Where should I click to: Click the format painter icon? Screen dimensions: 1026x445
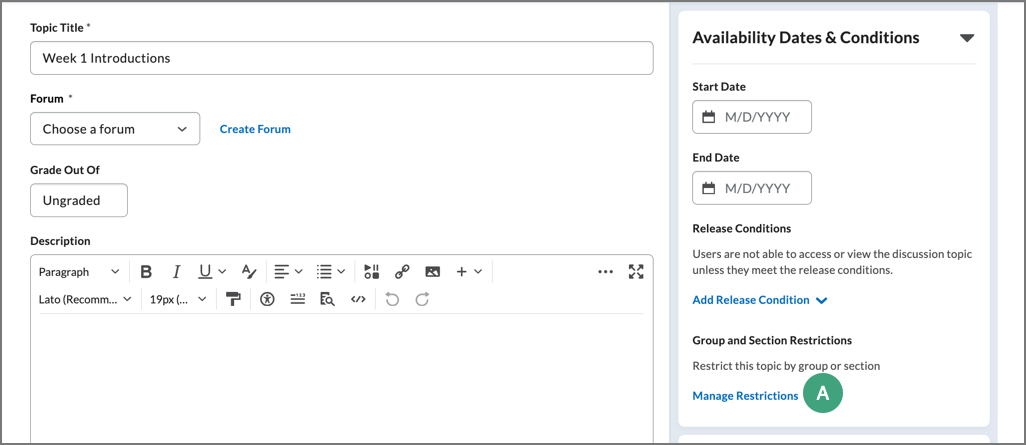pyautogui.click(x=233, y=299)
